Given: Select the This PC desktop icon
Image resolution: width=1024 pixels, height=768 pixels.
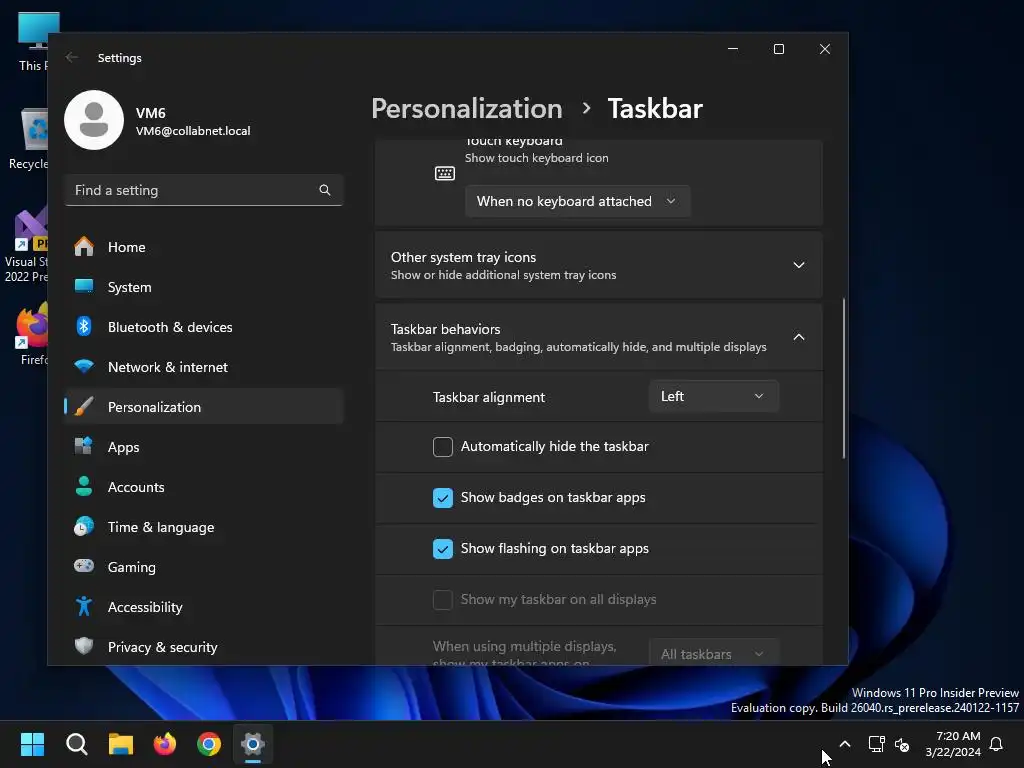Looking at the screenshot, I should [33, 41].
